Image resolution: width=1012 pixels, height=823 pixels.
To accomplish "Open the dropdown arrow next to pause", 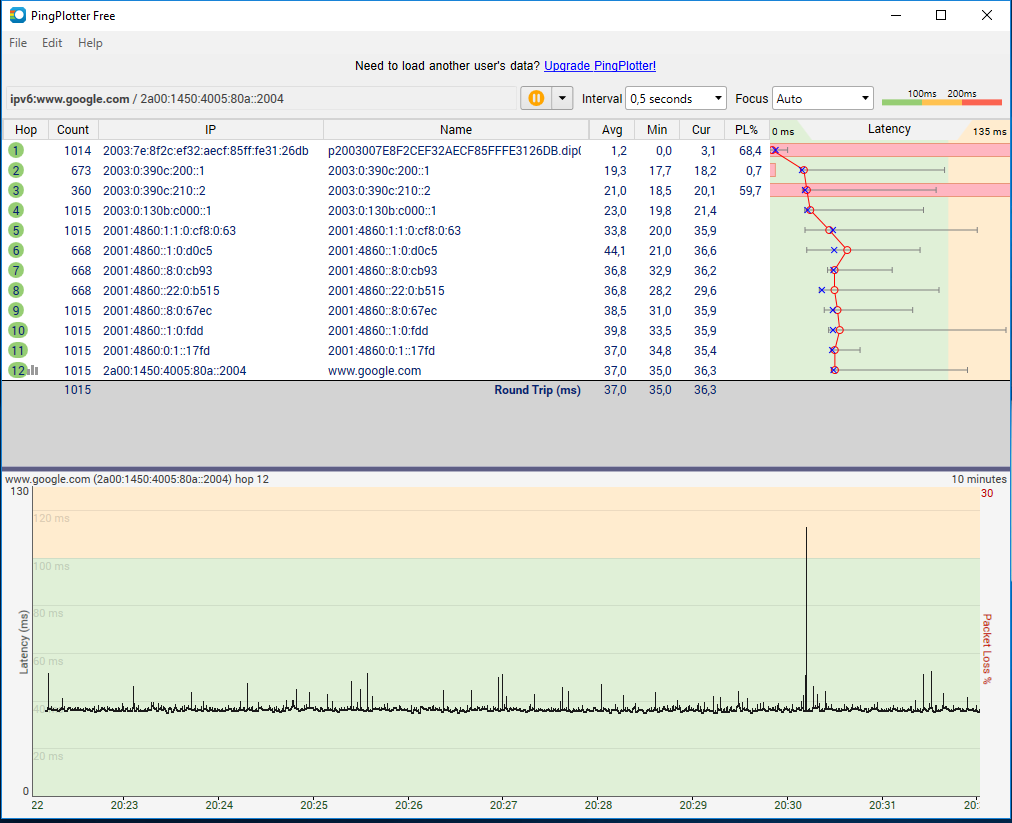I will coord(562,98).
